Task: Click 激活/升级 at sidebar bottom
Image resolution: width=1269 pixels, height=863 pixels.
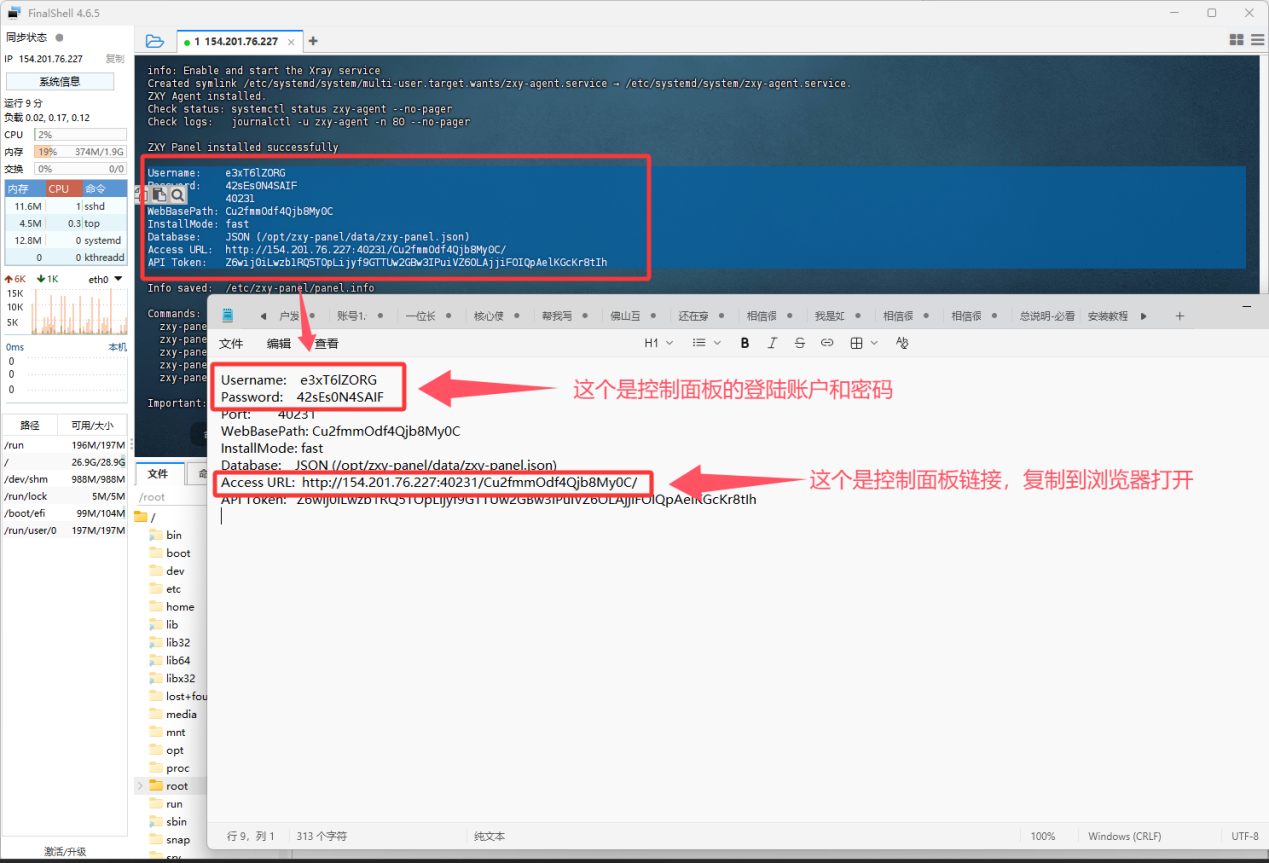Action: coord(65,851)
